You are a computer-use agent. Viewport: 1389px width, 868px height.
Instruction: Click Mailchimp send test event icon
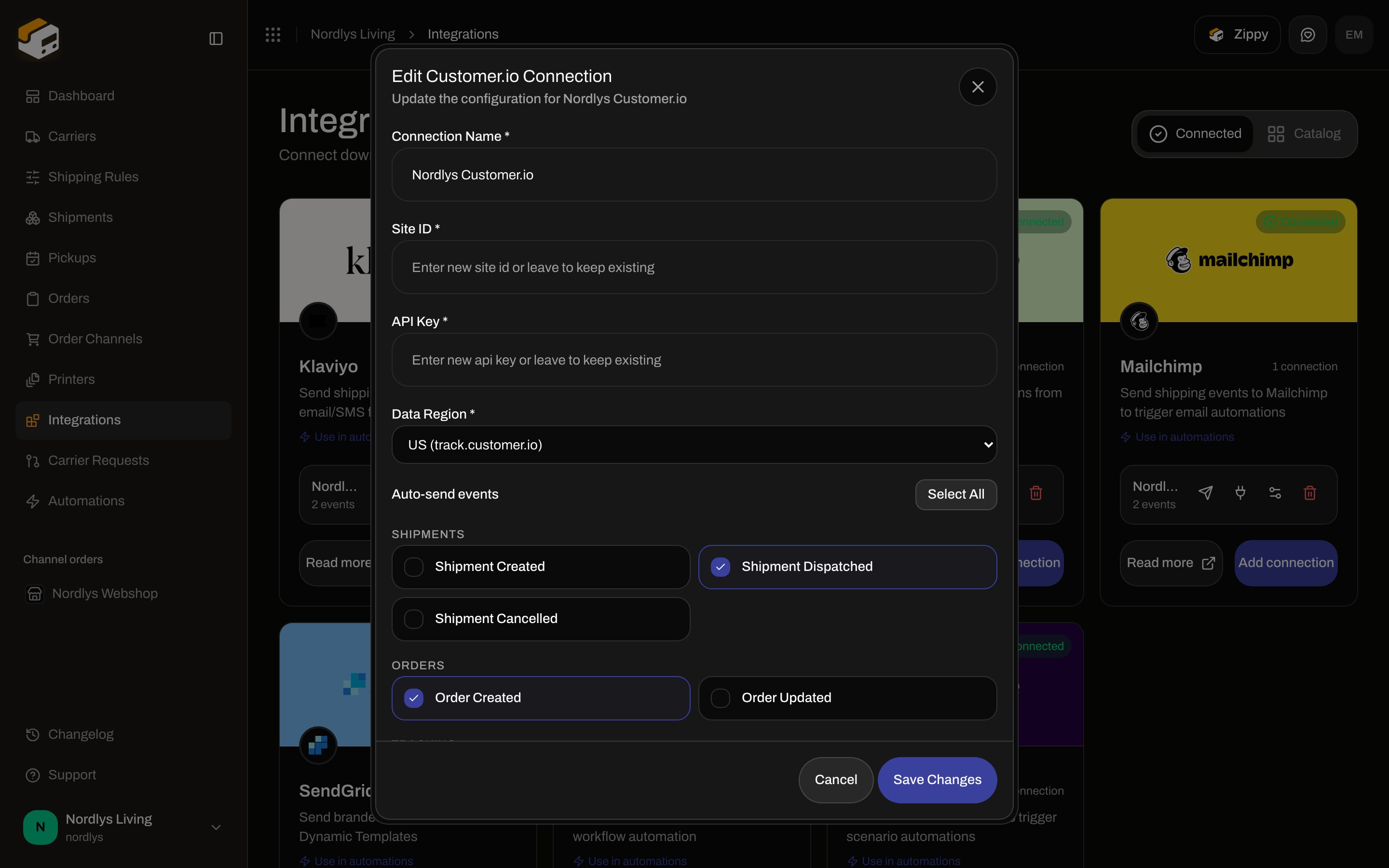(1206, 493)
